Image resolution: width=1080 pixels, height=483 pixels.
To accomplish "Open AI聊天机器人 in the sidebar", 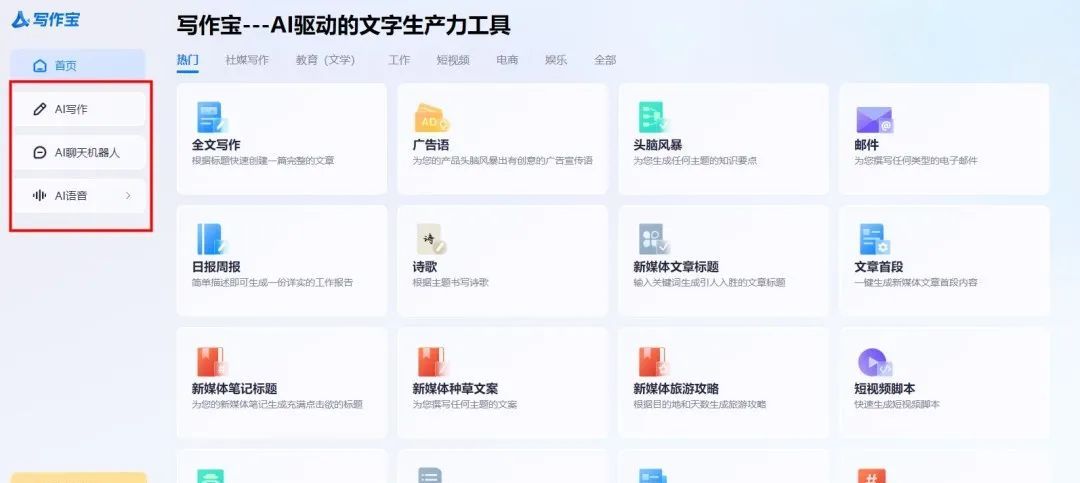I will (x=80, y=152).
